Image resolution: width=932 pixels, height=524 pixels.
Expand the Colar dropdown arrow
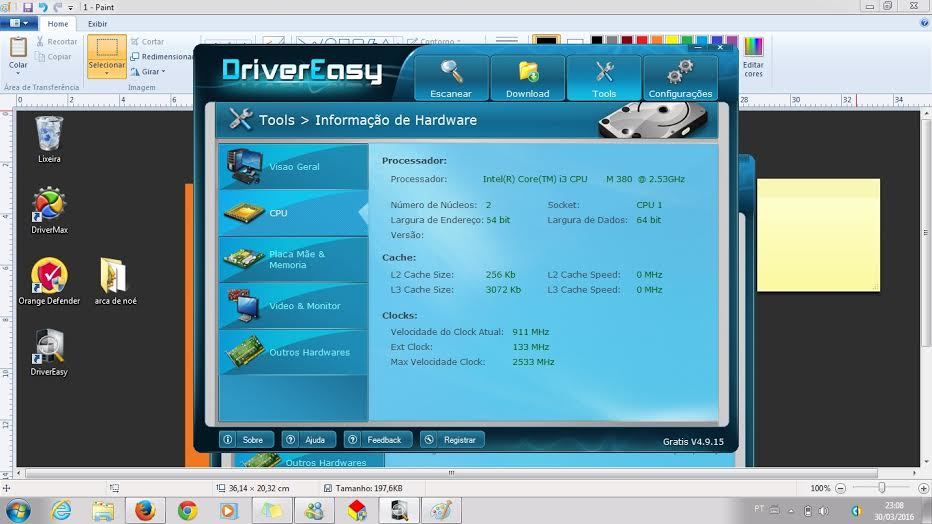[x=18, y=73]
